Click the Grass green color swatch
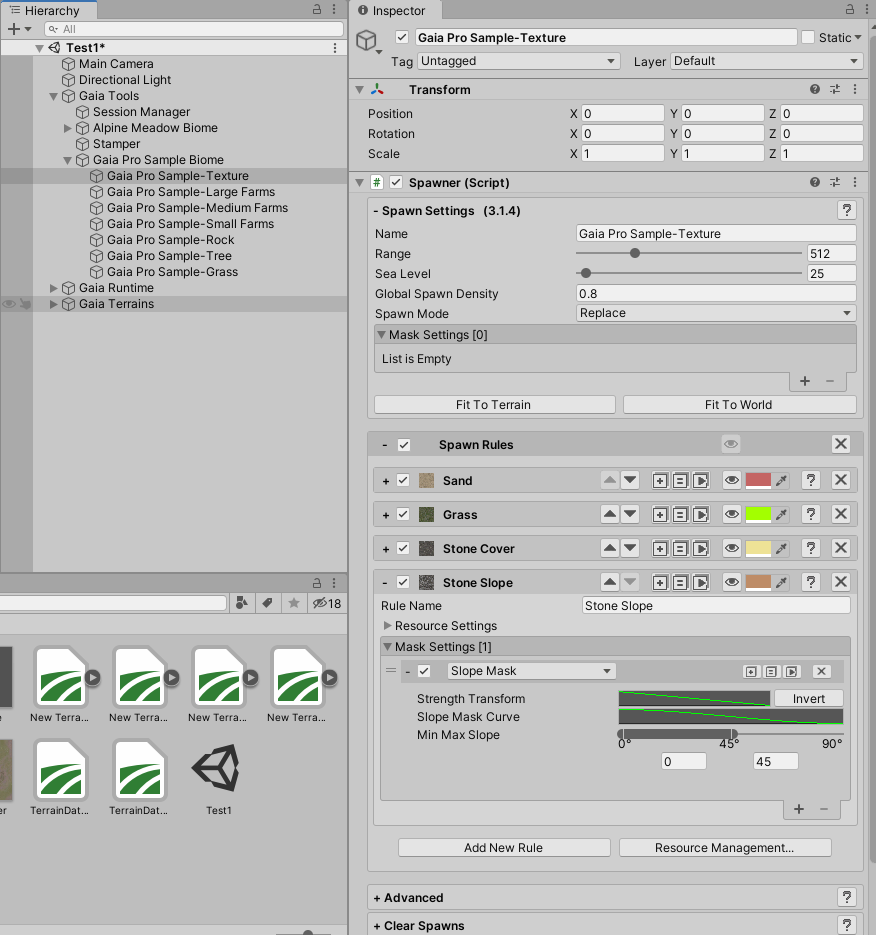This screenshot has width=876, height=935. click(758, 514)
